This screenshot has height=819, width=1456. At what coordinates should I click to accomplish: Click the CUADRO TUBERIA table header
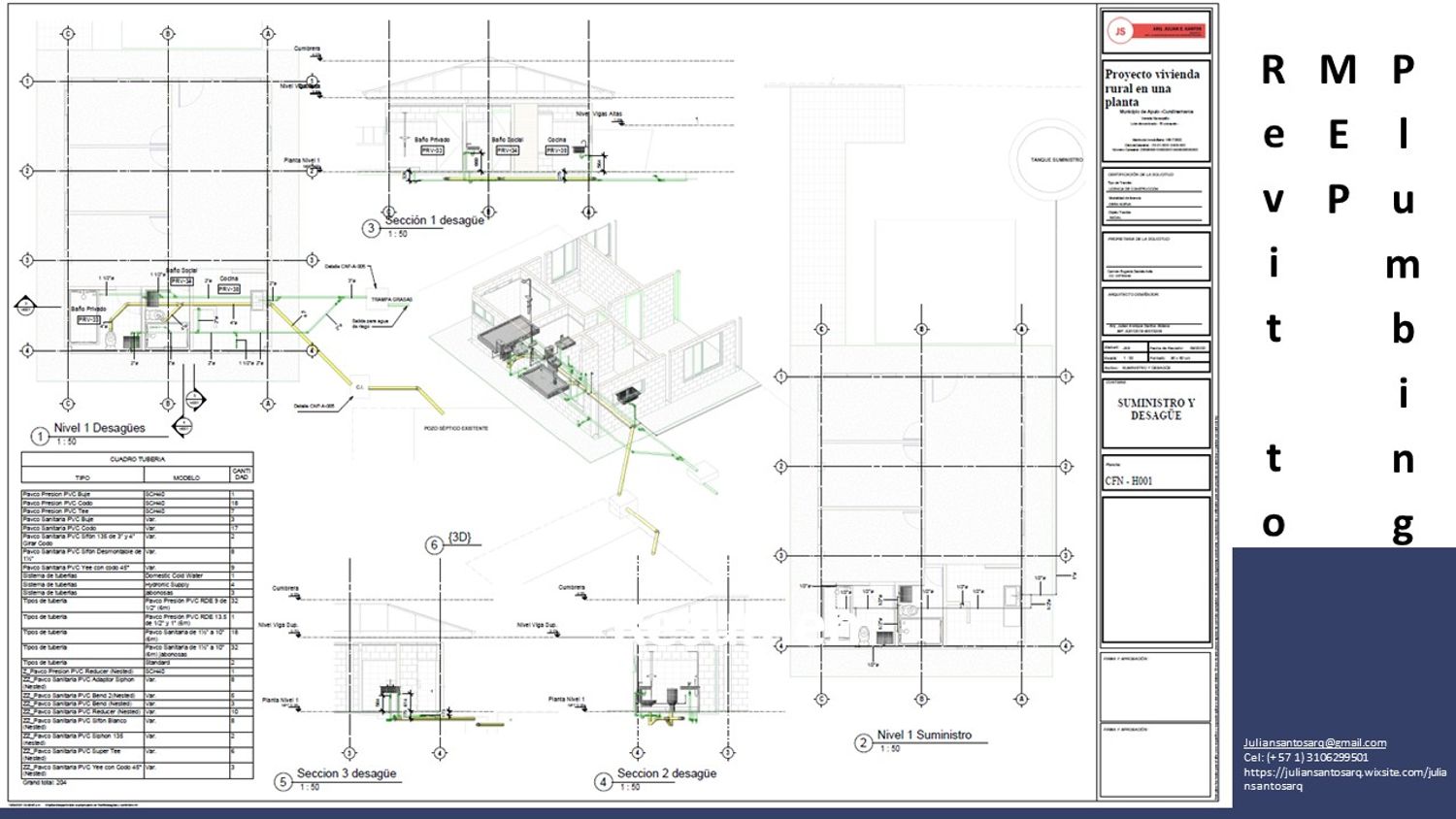point(137,459)
